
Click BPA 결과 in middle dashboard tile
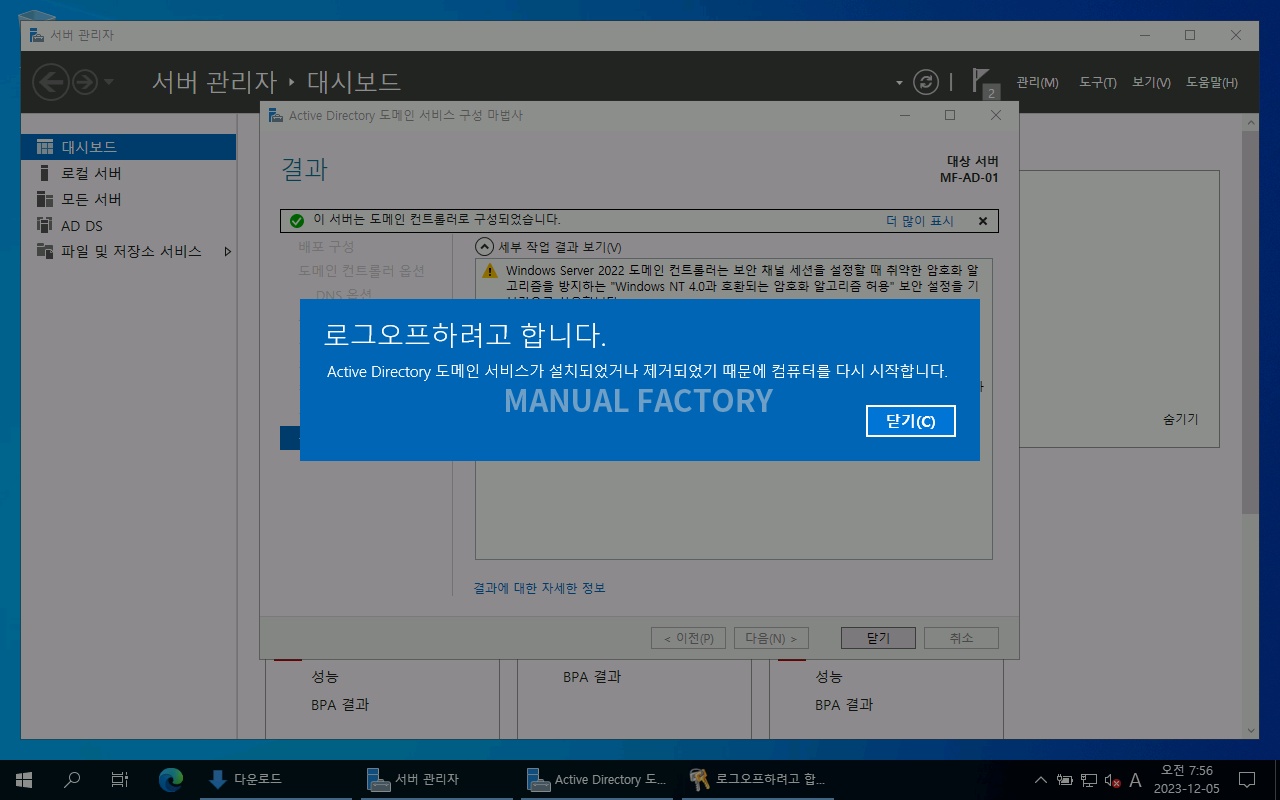coord(592,677)
